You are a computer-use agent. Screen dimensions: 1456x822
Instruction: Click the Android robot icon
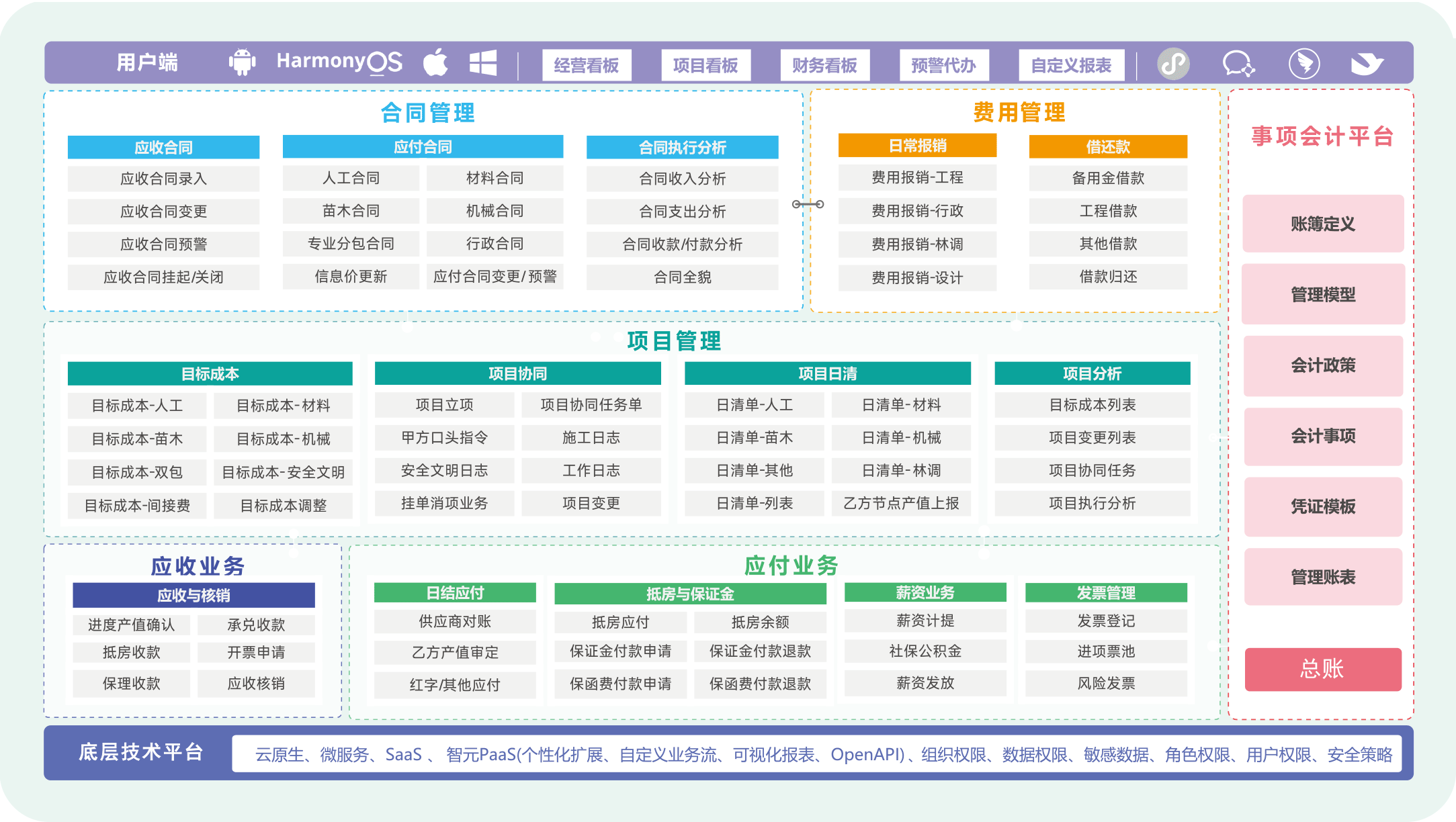242,62
